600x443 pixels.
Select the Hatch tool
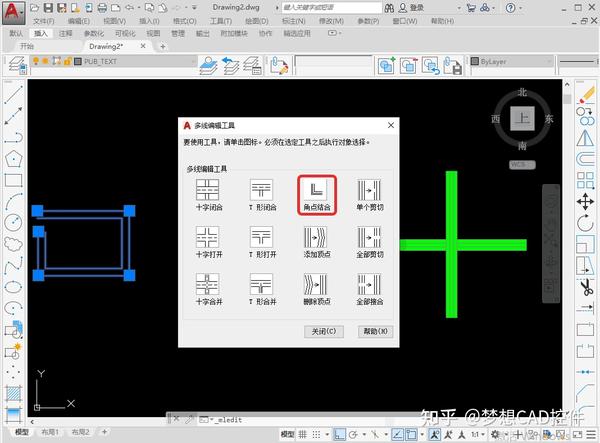tap(13, 394)
